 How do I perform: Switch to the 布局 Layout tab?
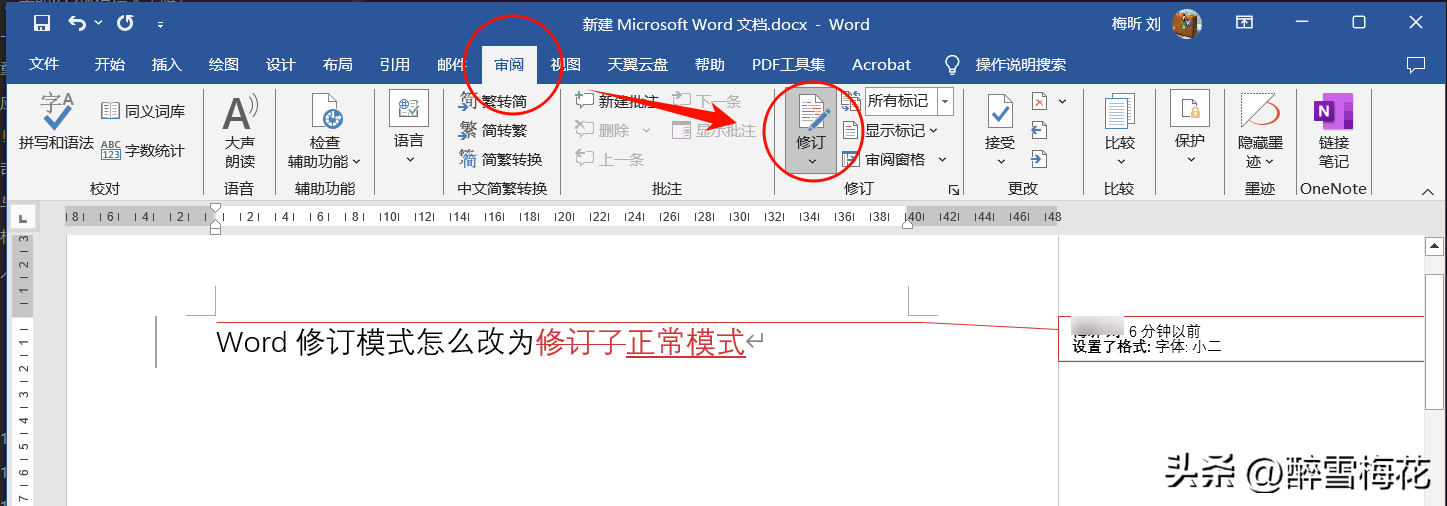point(338,64)
